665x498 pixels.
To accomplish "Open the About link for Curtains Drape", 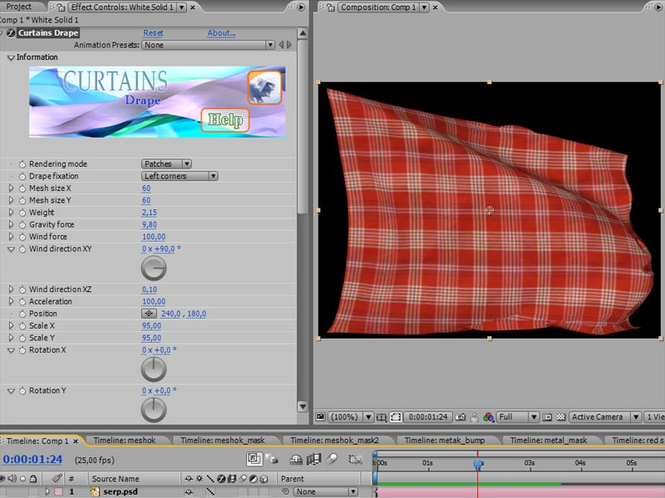I will [221, 33].
